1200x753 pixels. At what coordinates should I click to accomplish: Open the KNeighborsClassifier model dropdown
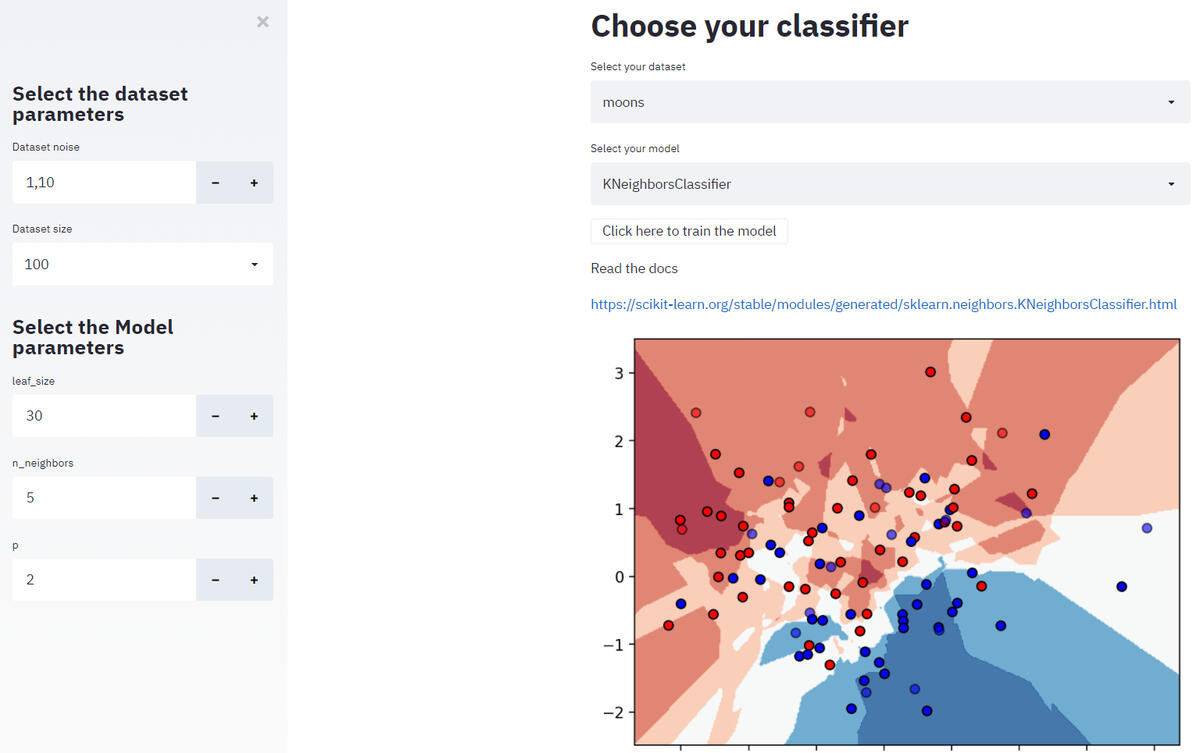[890, 184]
